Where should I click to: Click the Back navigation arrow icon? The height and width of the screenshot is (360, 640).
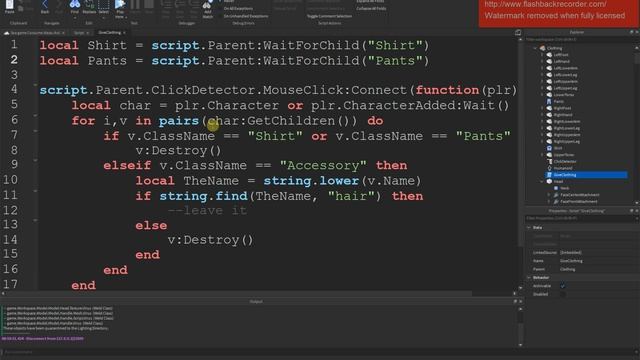click(45, 4)
